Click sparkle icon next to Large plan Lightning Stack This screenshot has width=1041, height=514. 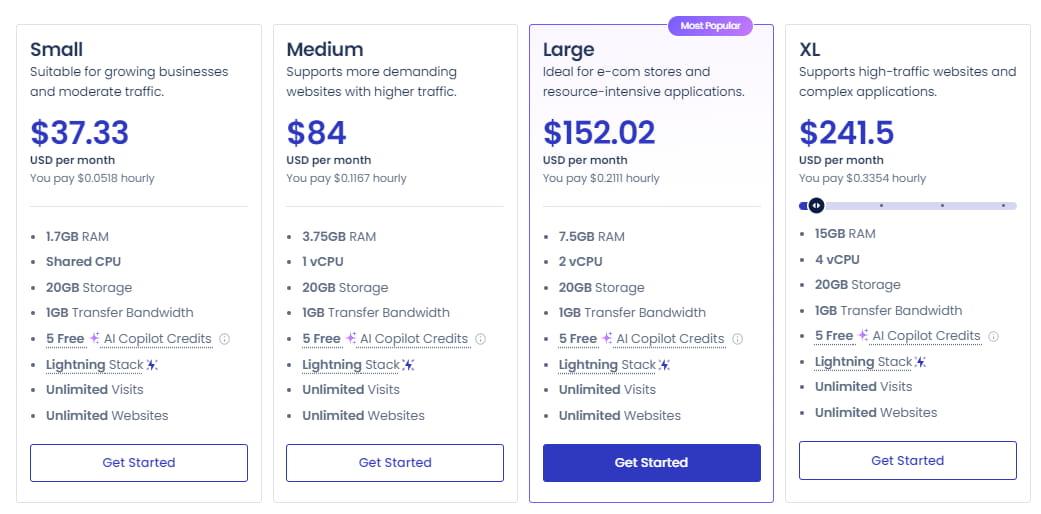point(665,365)
